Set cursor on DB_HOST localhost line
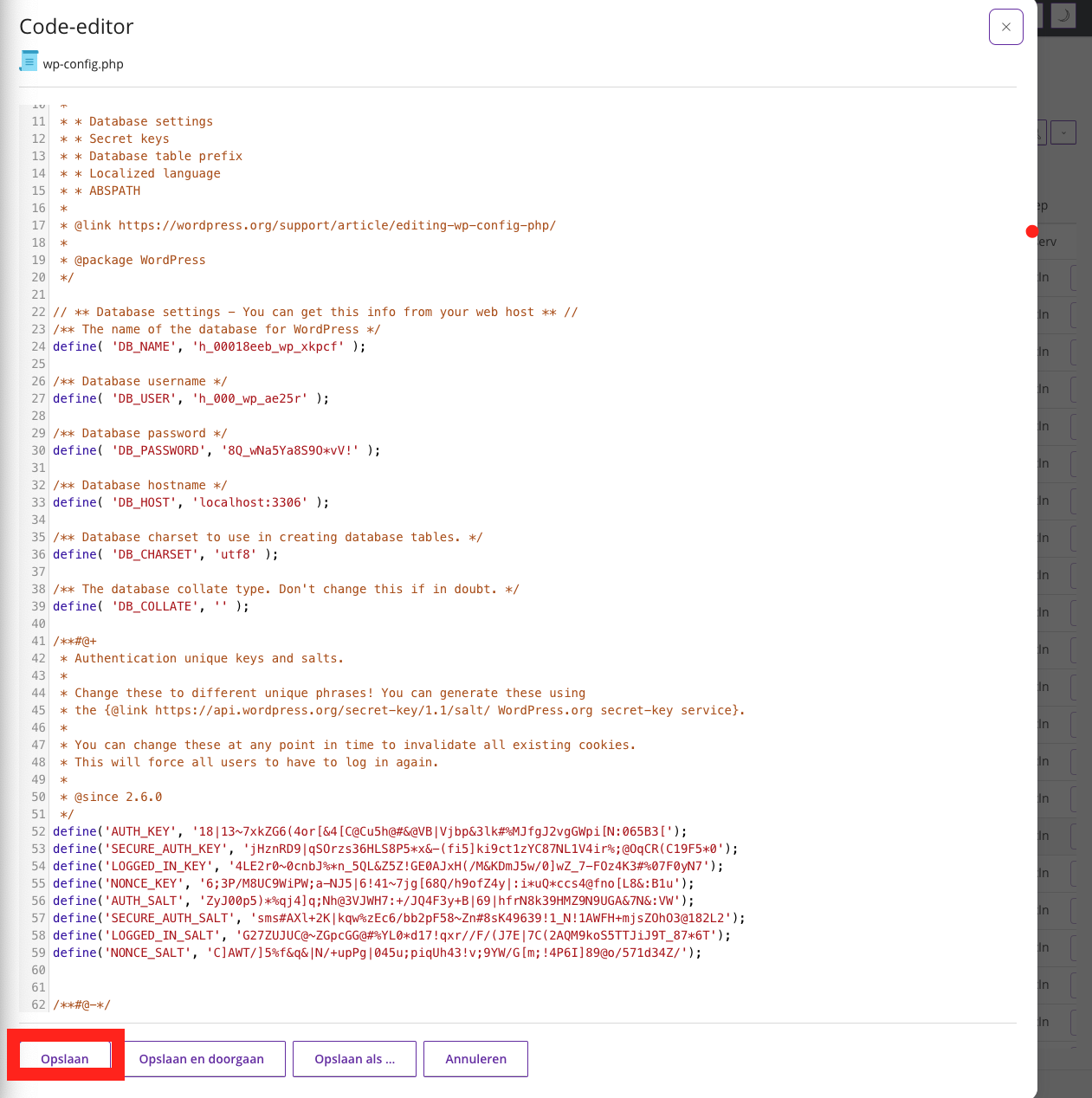This screenshot has height=1098, width=1092. 191,502
